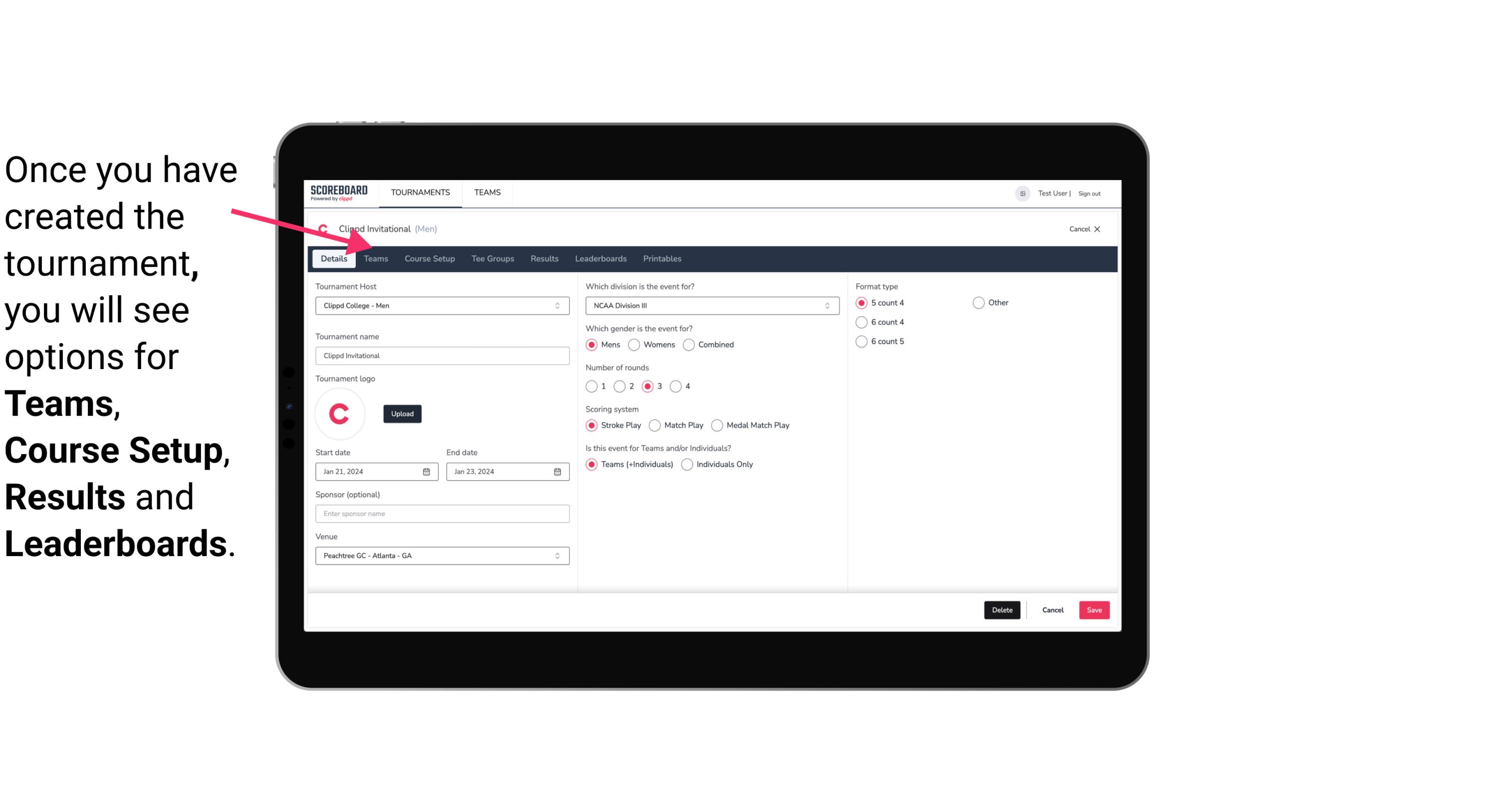Viewport: 1510px width, 812px height.
Task: Select Individuals Only radio button
Action: pos(688,464)
